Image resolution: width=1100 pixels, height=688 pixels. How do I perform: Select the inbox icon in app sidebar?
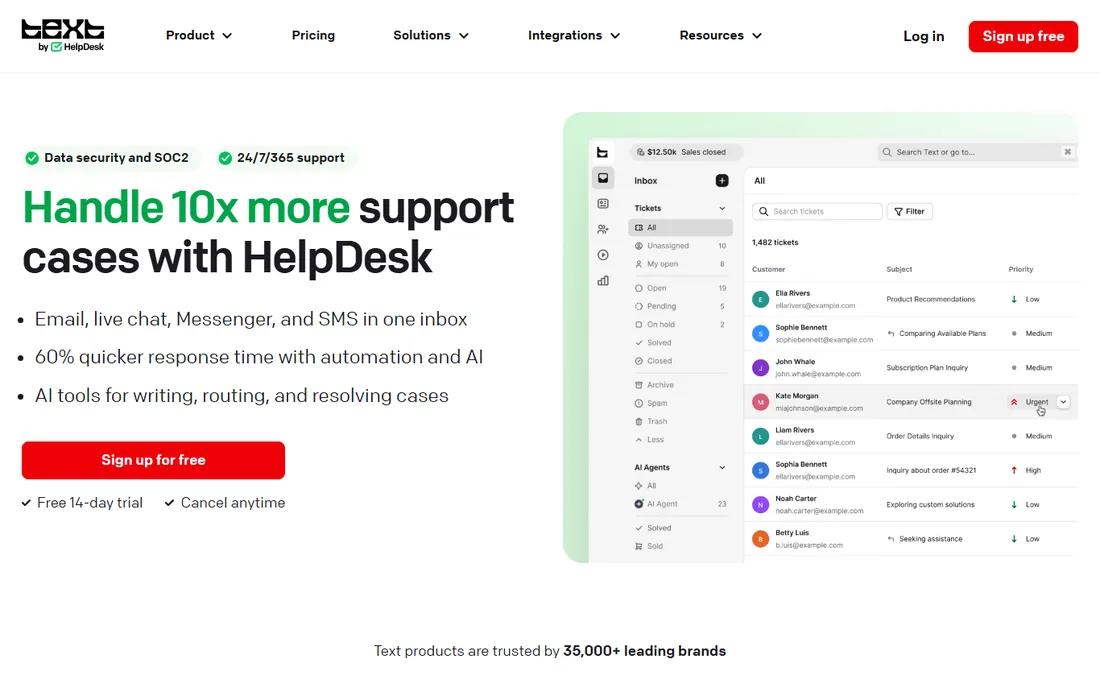tap(603, 178)
